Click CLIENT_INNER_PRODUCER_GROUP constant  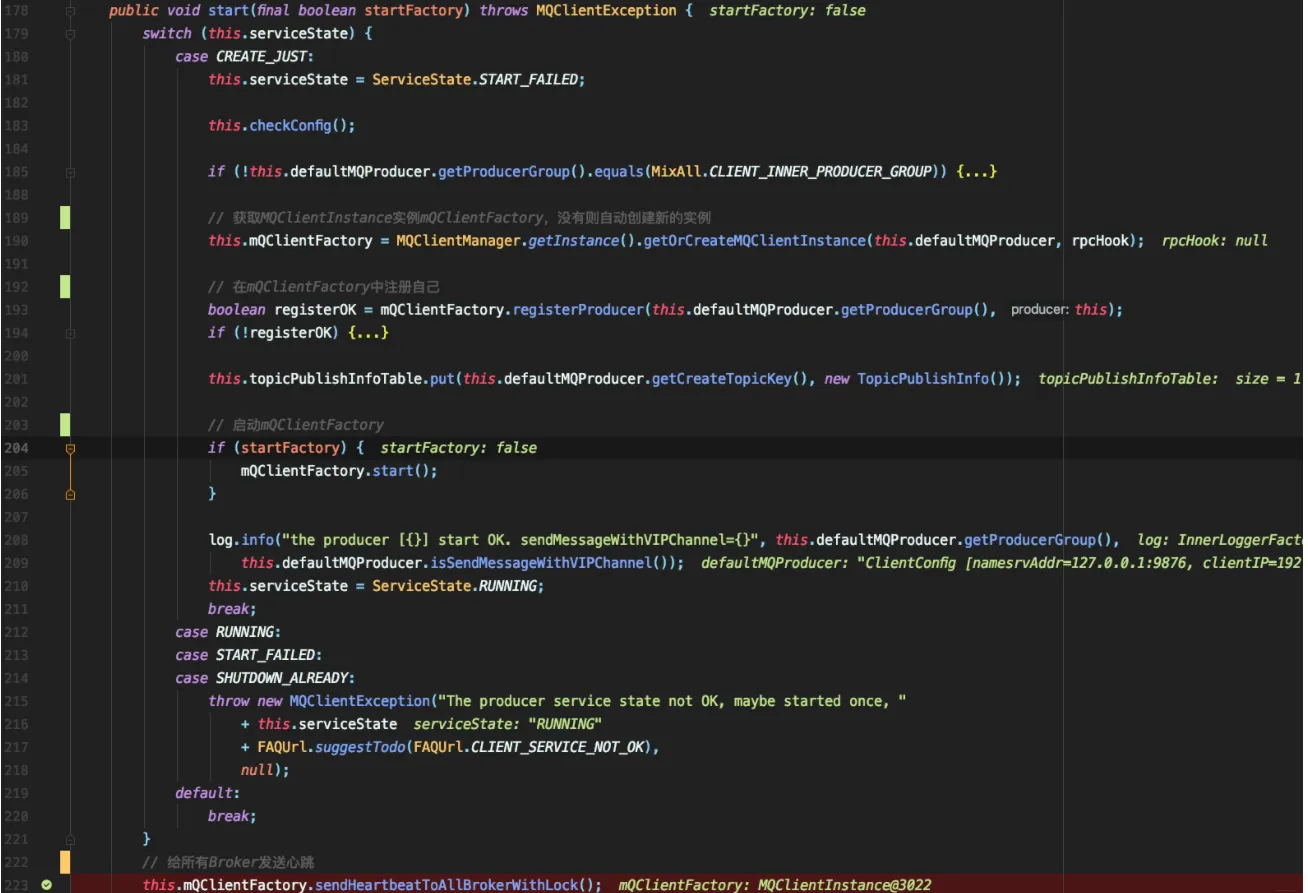click(x=821, y=172)
